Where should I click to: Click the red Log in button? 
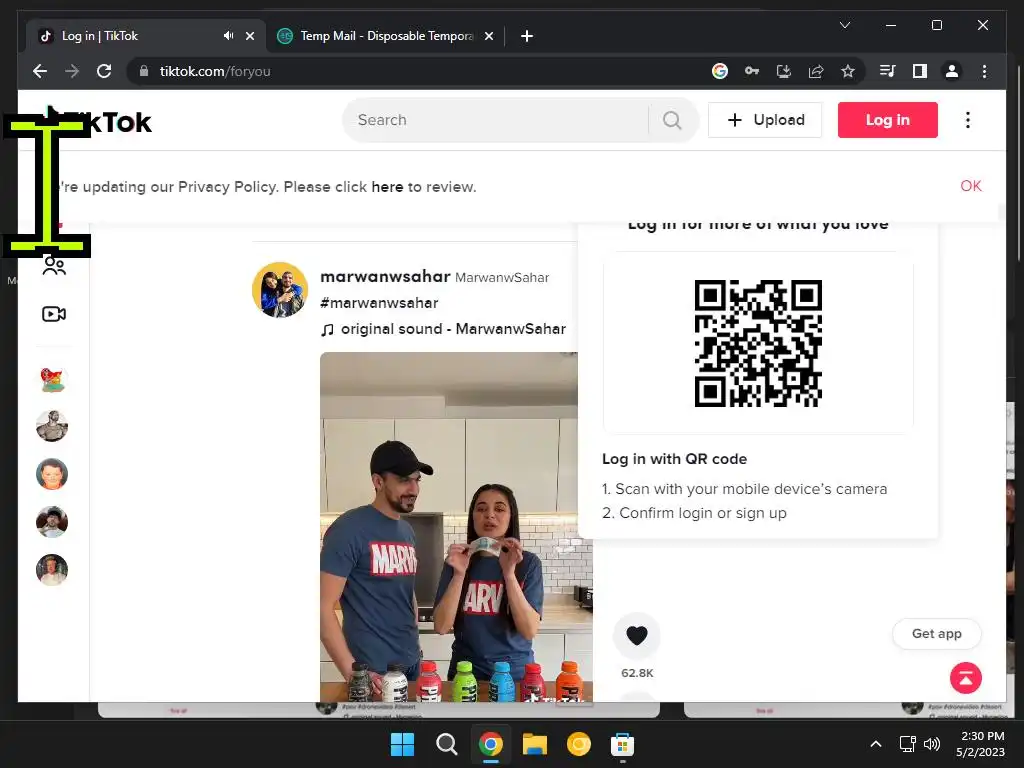point(888,120)
